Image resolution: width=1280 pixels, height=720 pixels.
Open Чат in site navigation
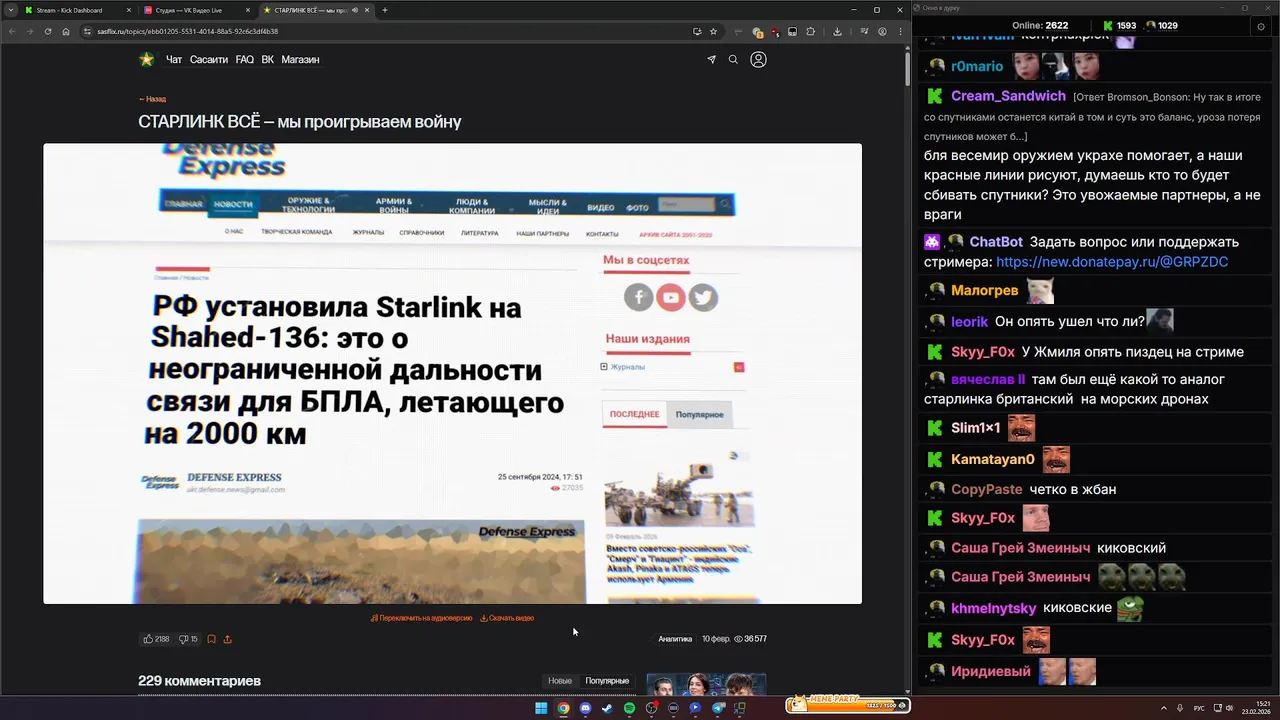[174, 59]
